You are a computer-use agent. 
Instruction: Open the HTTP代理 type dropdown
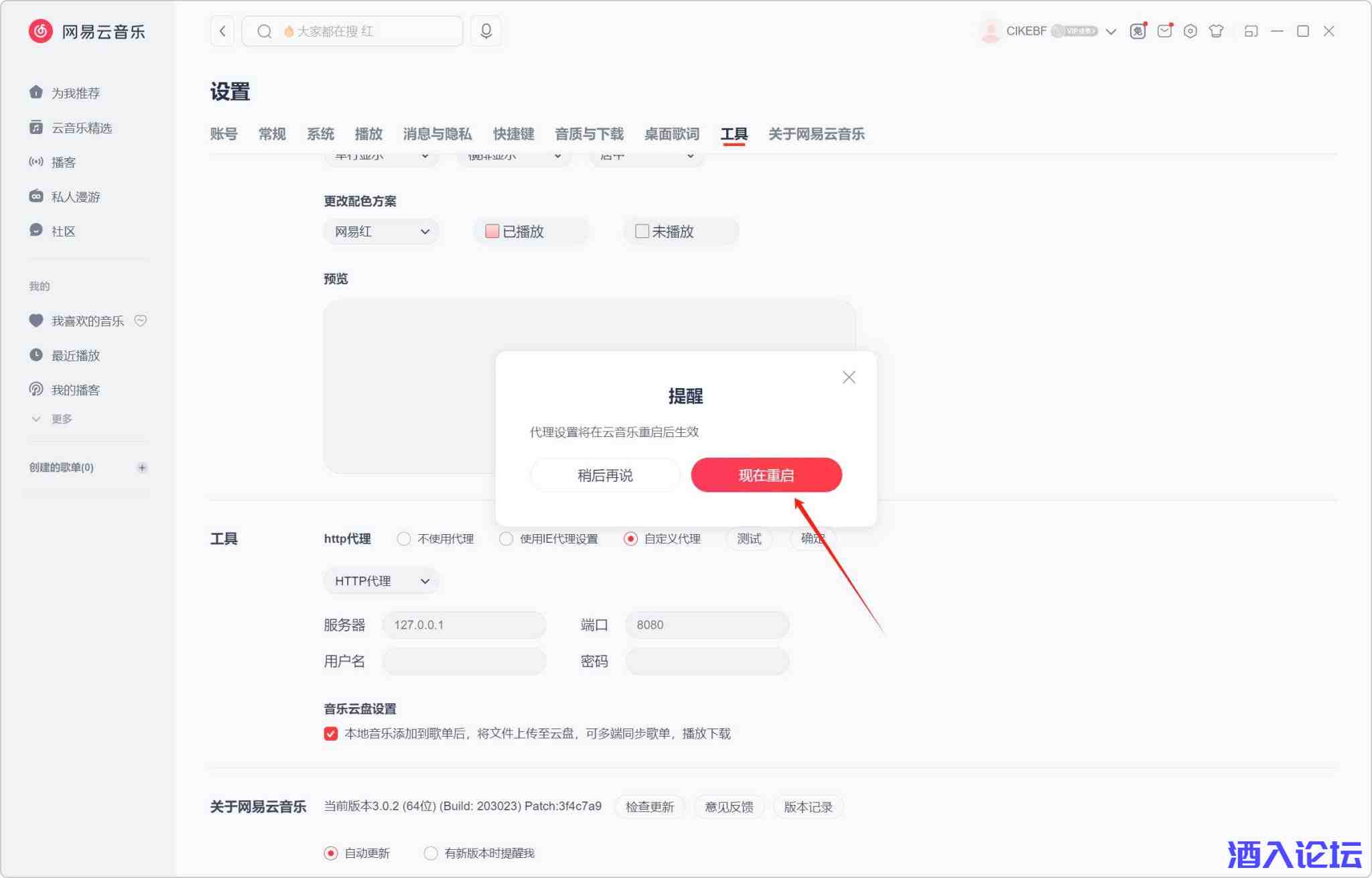click(x=381, y=581)
